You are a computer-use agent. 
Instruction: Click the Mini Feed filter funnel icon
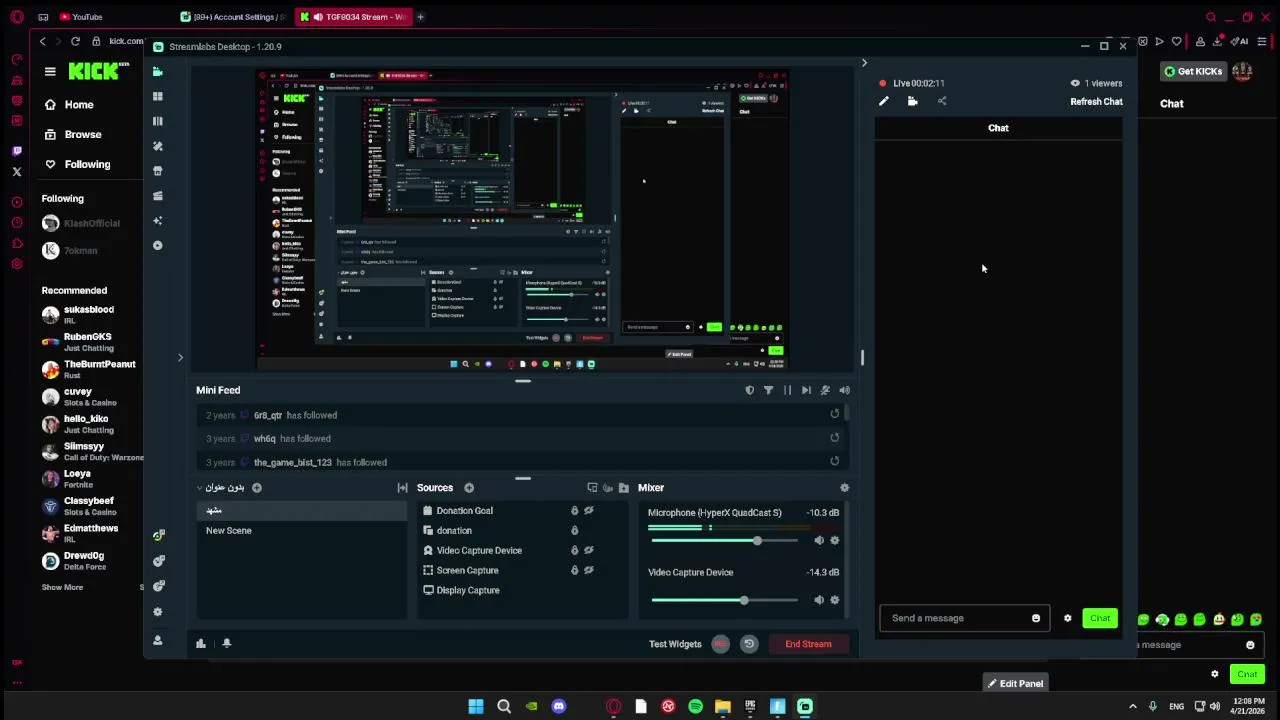tap(768, 390)
